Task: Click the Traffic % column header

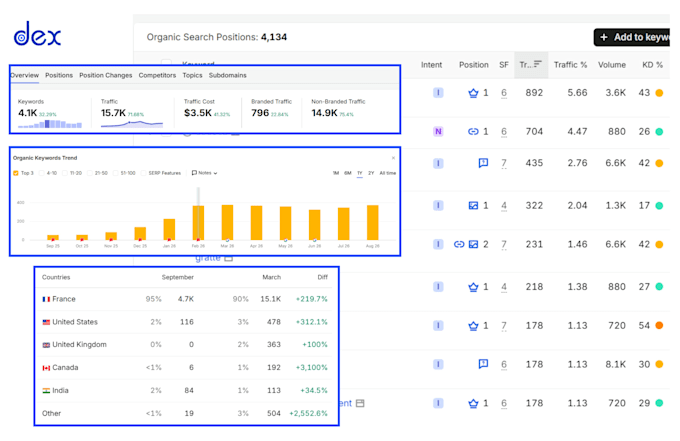Action: [x=570, y=65]
